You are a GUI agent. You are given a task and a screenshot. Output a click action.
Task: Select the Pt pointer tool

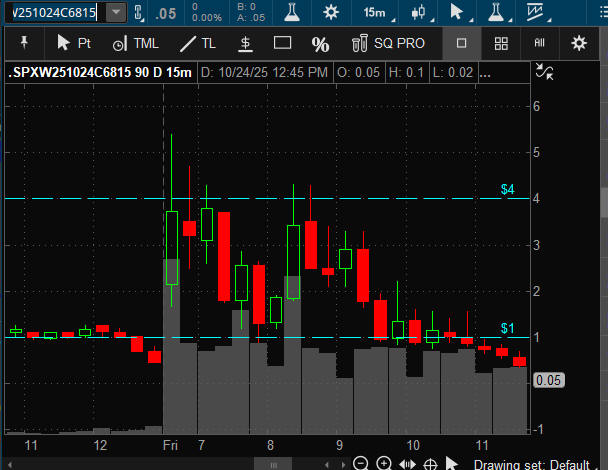74,44
